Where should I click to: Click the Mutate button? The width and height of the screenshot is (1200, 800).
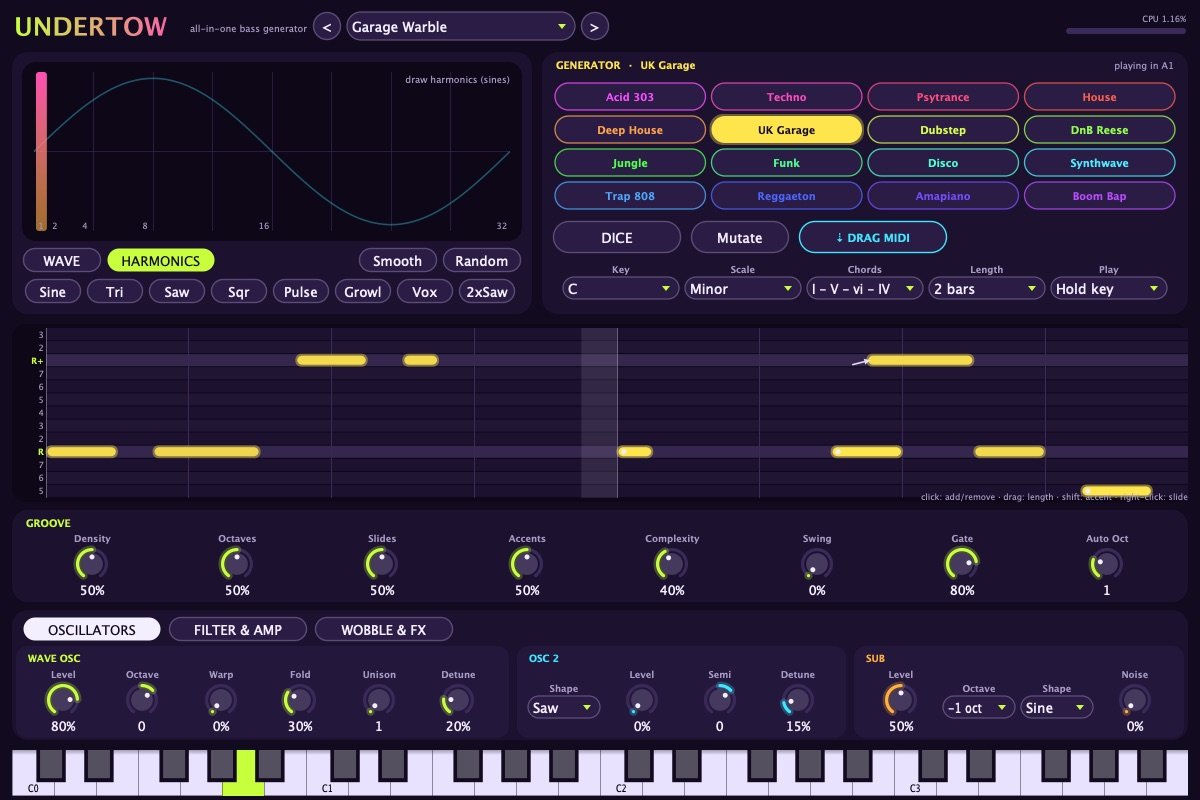coord(740,238)
